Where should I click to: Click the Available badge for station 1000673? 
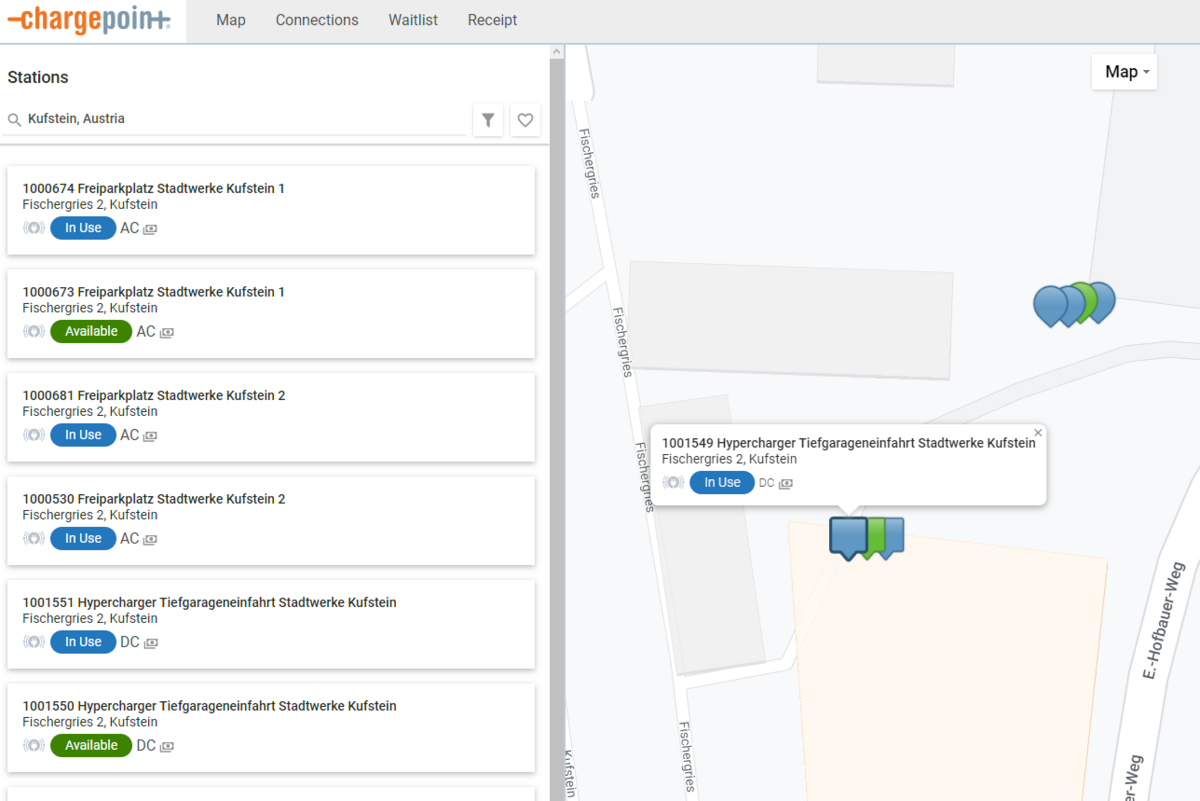click(x=91, y=331)
